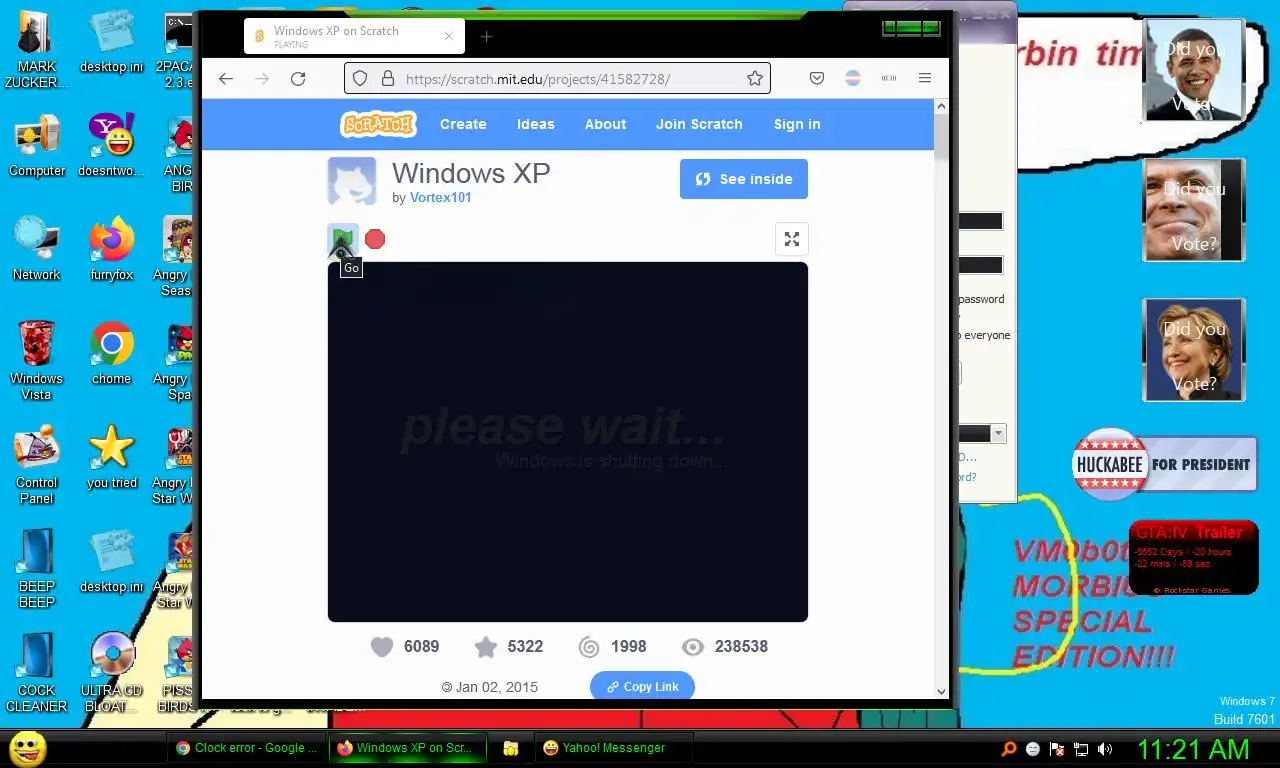The height and width of the screenshot is (768, 1280).
Task: Open the About page
Action: [605, 124]
